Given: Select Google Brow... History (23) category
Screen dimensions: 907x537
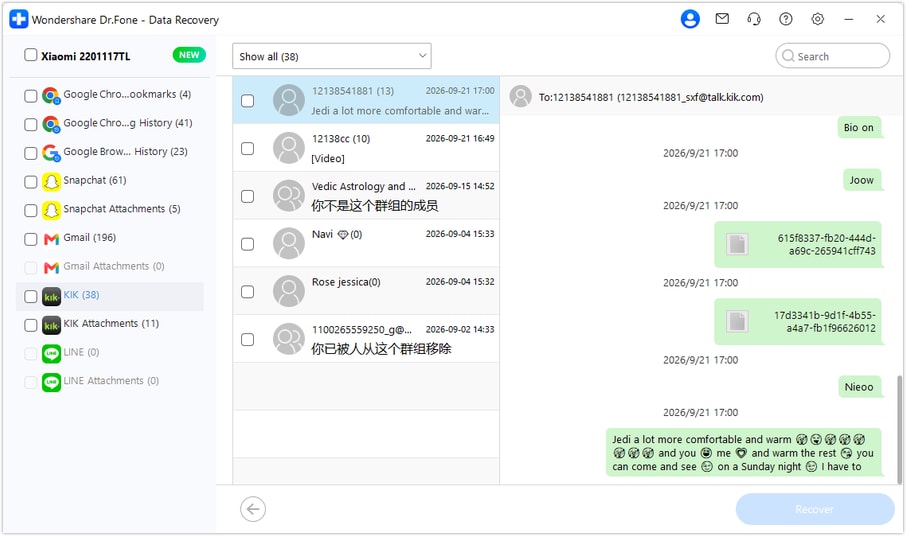Looking at the screenshot, I should (126, 152).
